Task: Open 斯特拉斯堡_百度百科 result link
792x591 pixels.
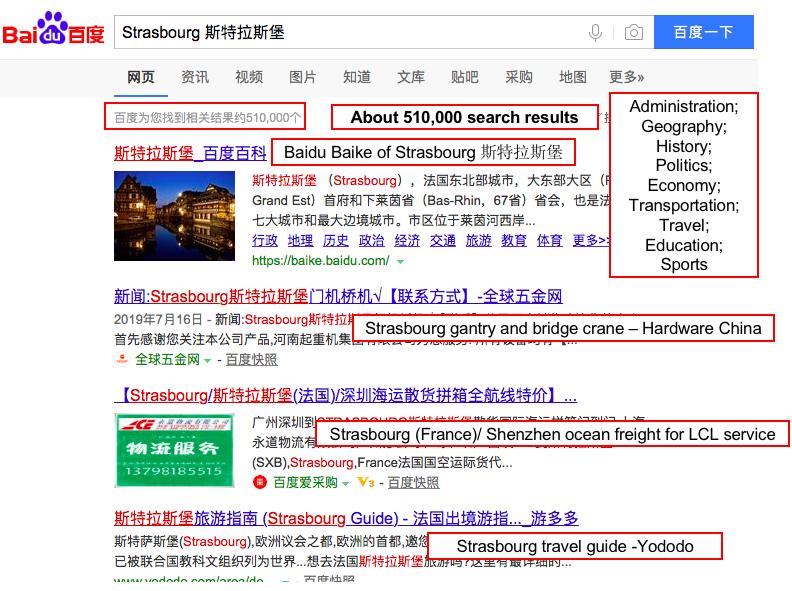Action: pyautogui.click(x=190, y=153)
